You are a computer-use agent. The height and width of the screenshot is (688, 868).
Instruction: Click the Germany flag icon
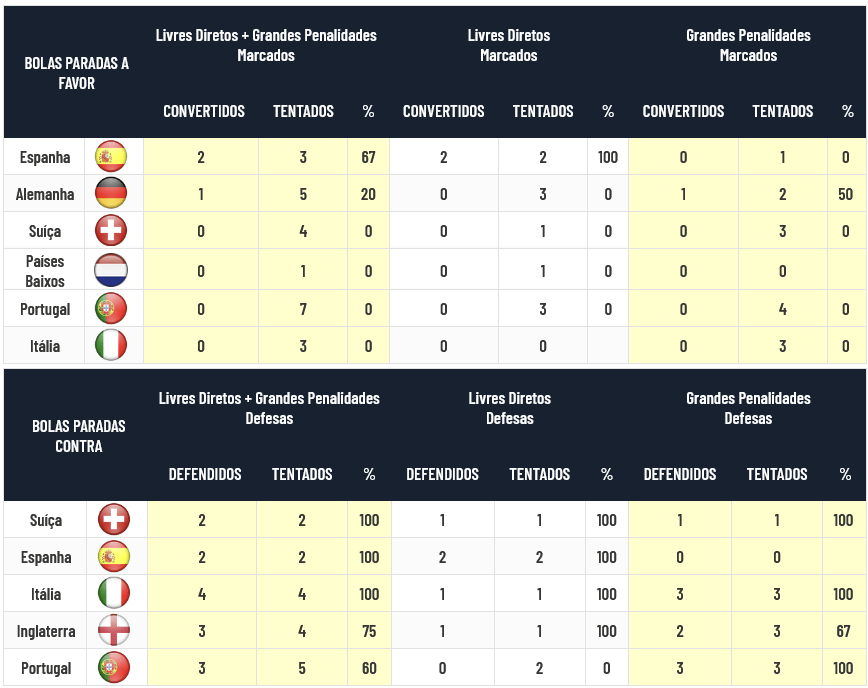[111, 193]
